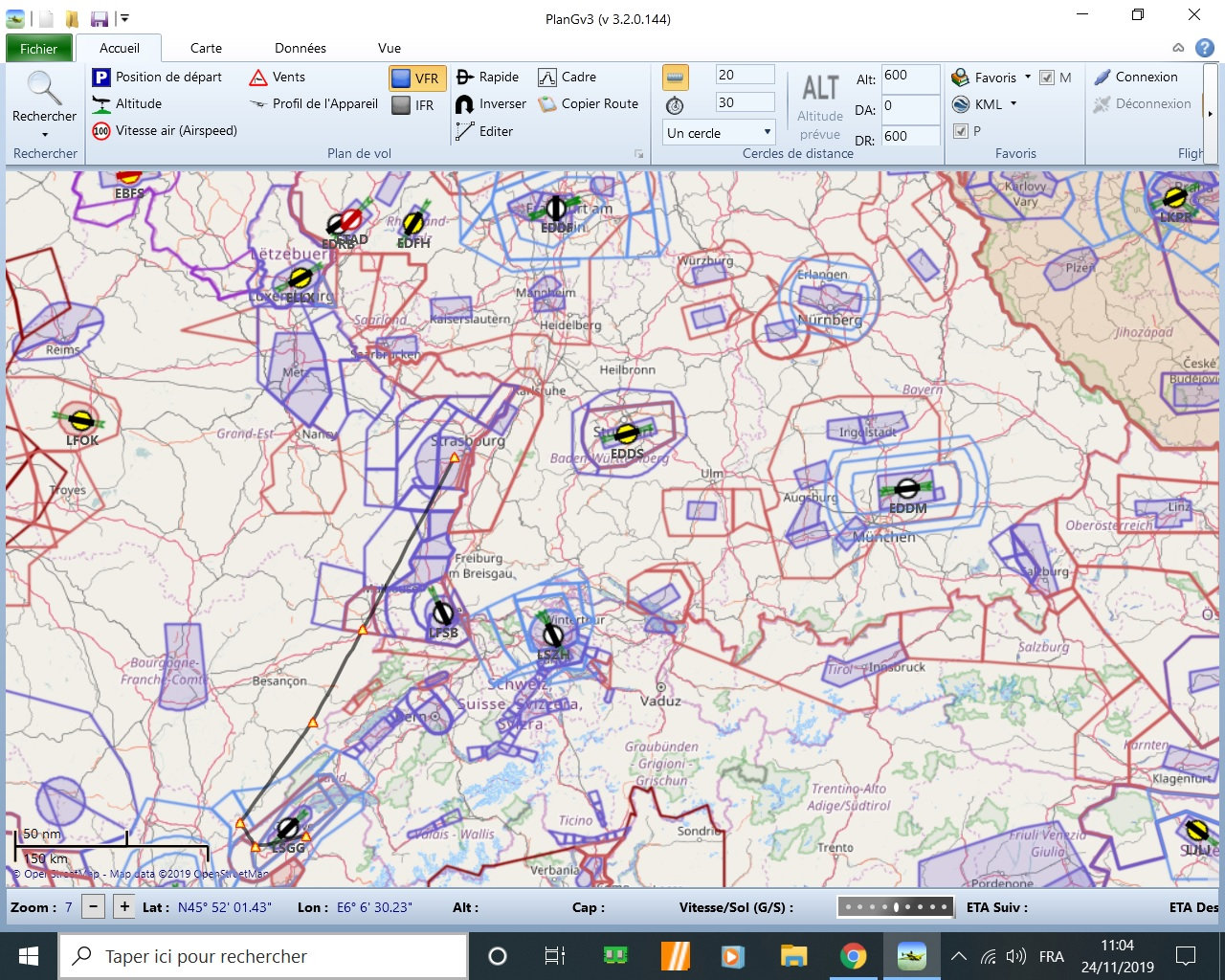Switch to the Carte tab
1225x980 pixels.
coord(206,48)
